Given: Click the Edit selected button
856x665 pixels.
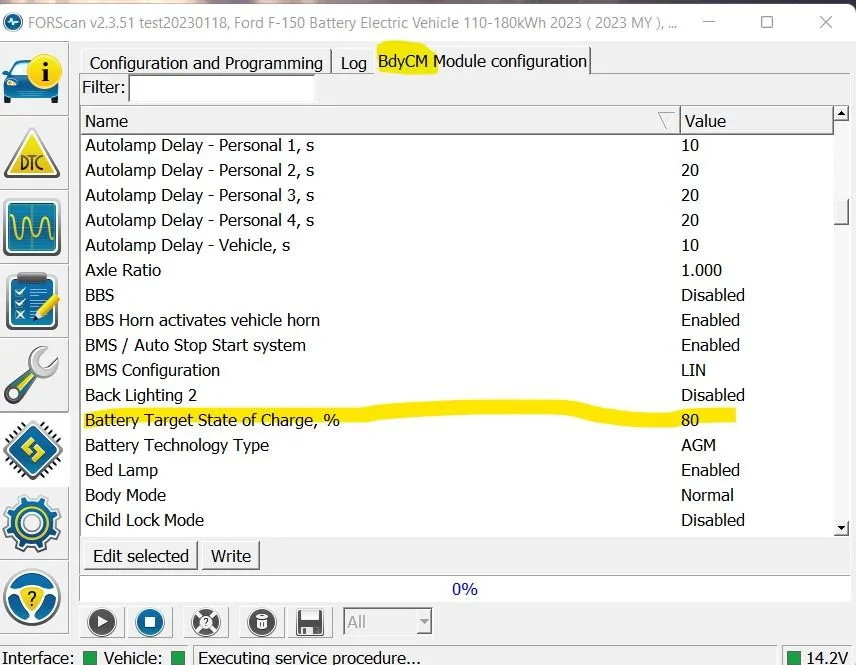Looking at the screenshot, I should 140,555.
